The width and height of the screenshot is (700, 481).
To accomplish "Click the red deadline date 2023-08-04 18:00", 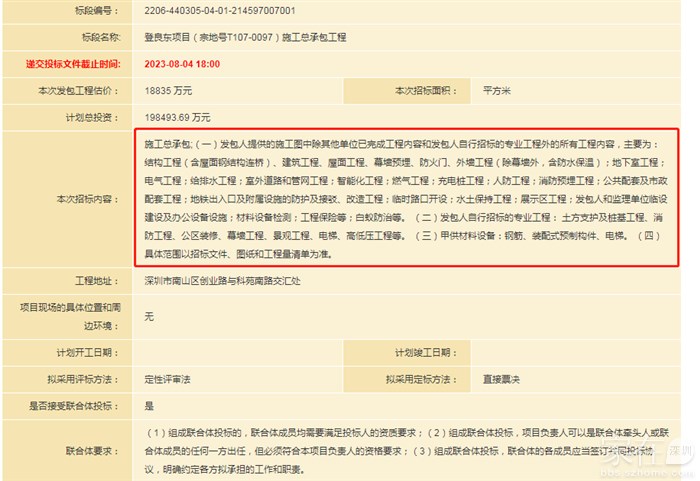I will pos(182,63).
